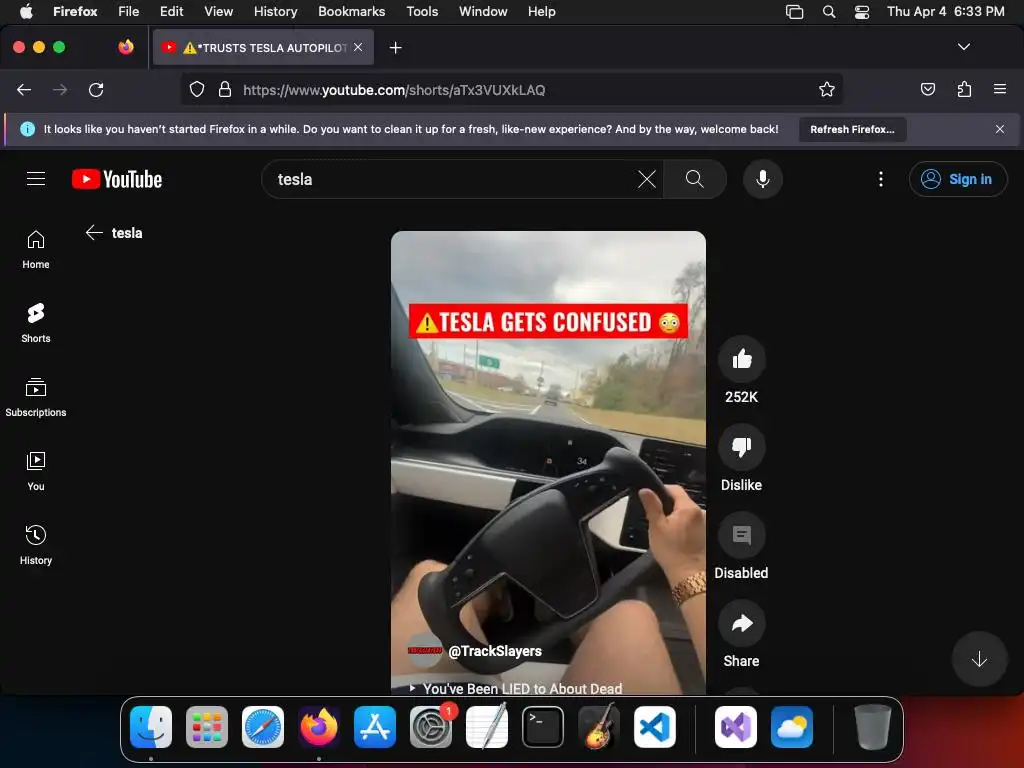The image size is (1024, 768).
Task: Open Shorts in sidebar
Action: (x=36, y=323)
